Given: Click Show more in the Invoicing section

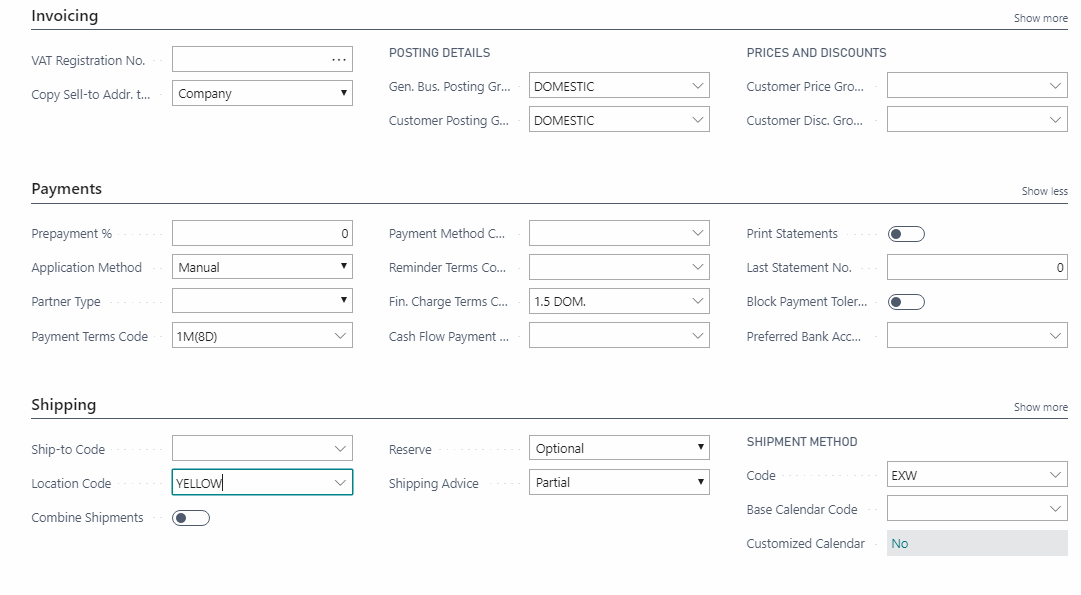Looking at the screenshot, I should pos(1040,18).
